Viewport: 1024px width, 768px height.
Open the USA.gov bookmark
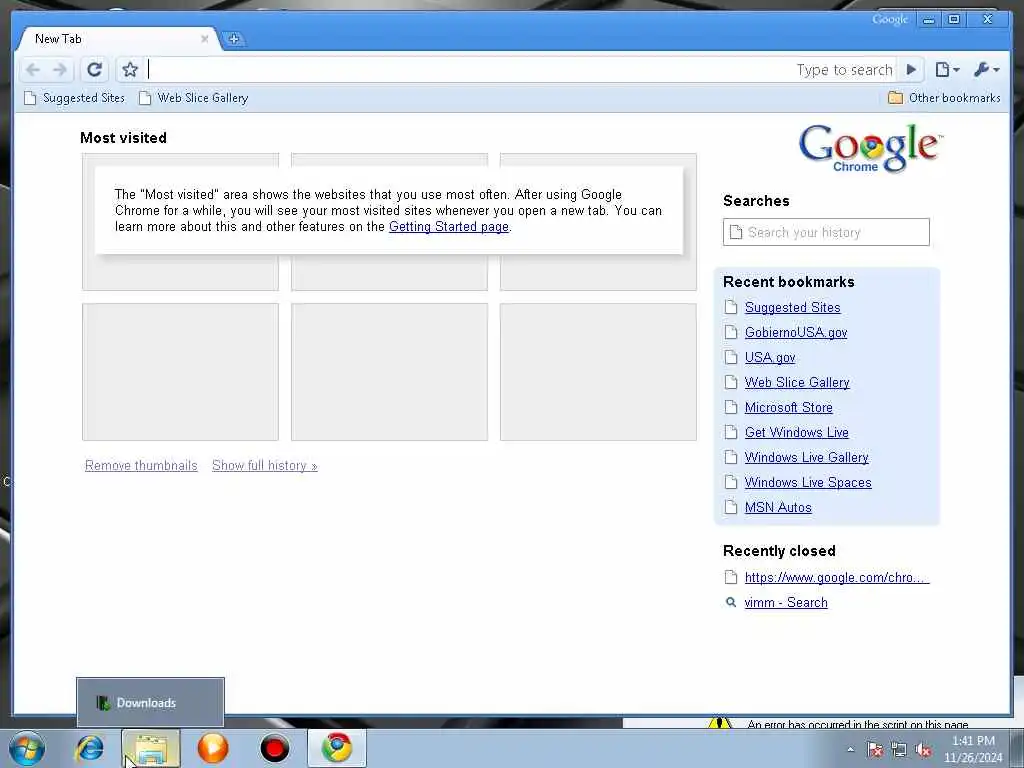[x=769, y=357]
